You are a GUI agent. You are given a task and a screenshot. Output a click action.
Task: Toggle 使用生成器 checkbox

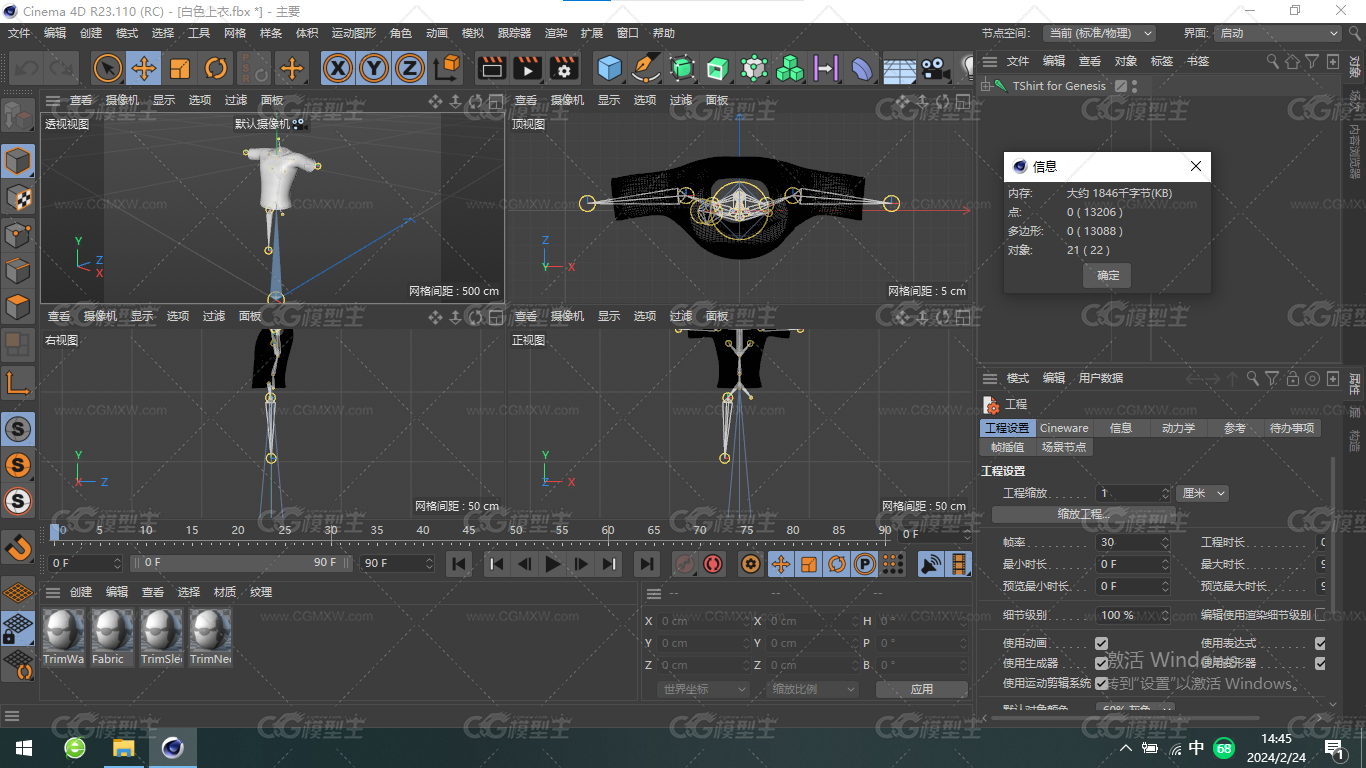coord(1101,663)
